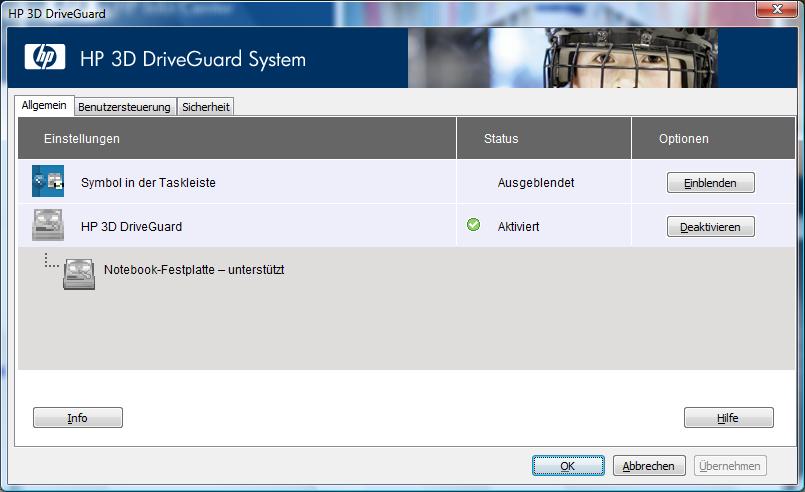The width and height of the screenshot is (805, 492).
Task: Click the hockey player banner image
Action: (x=563, y=58)
